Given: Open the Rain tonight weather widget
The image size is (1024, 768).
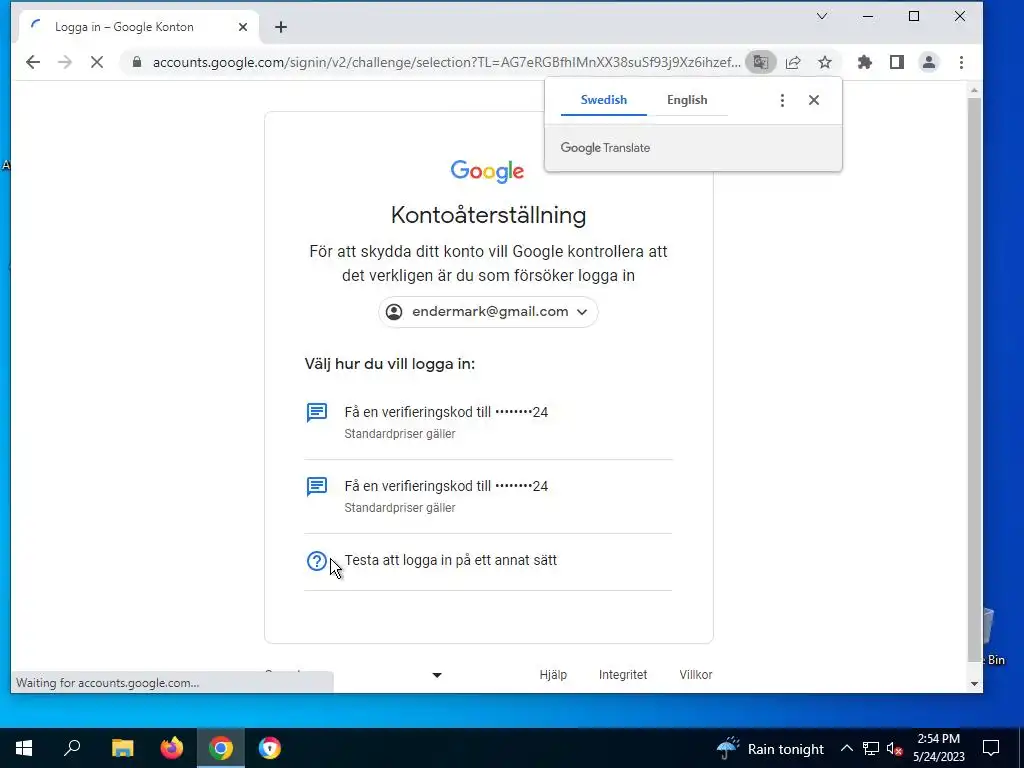Looking at the screenshot, I should (x=770, y=748).
